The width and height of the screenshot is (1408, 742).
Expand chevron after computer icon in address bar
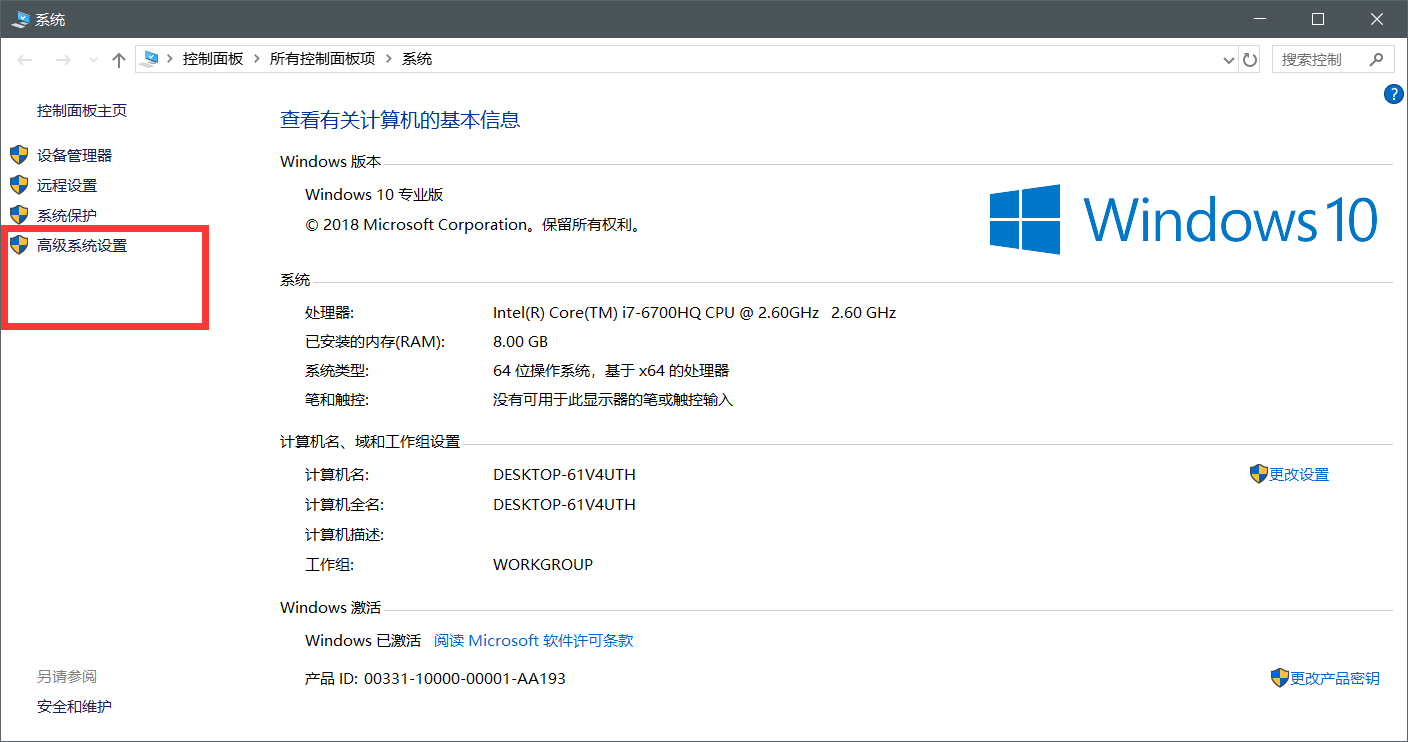170,59
